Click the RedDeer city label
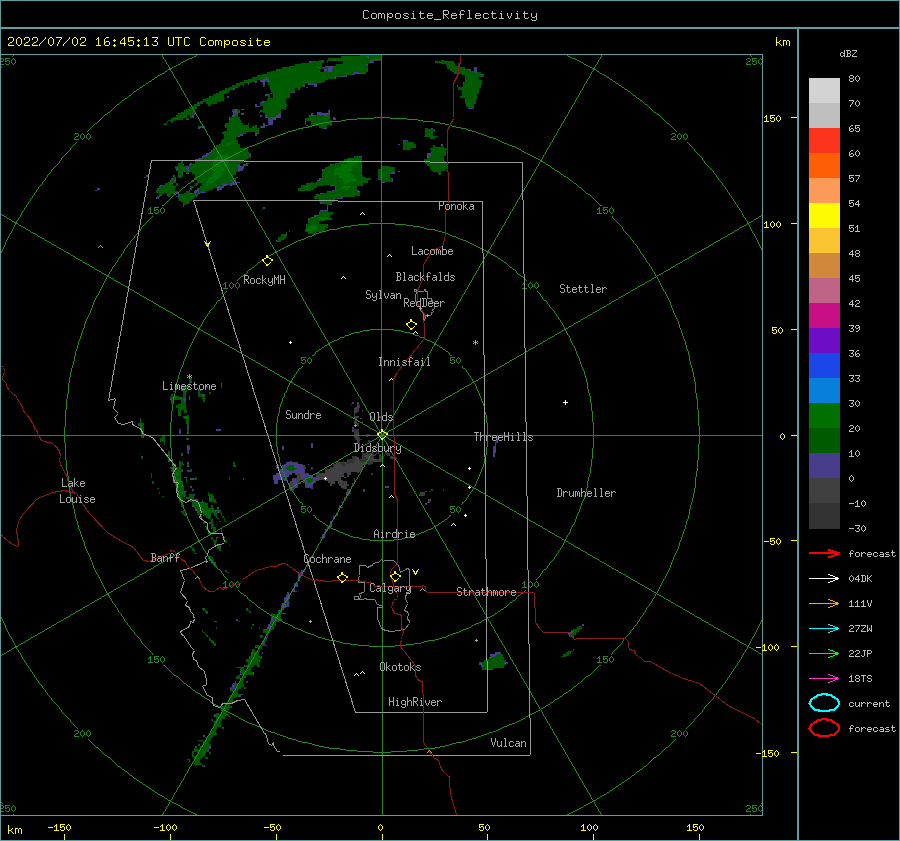 (x=424, y=303)
